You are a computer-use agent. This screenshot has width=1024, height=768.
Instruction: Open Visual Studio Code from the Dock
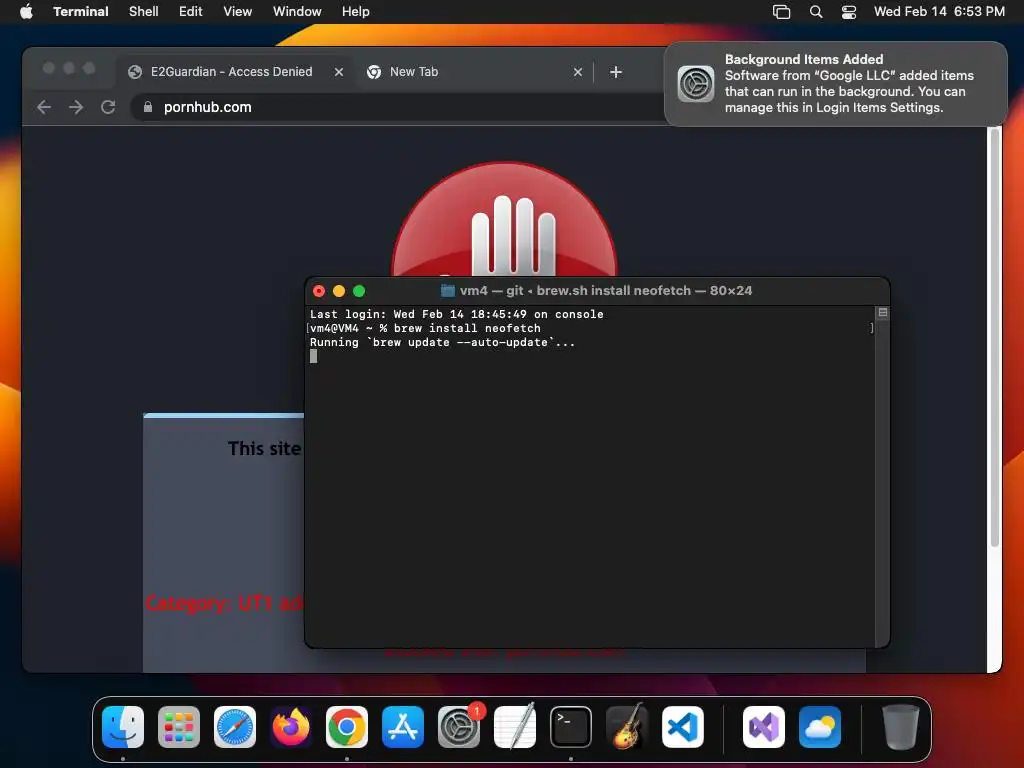click(683, 727)
